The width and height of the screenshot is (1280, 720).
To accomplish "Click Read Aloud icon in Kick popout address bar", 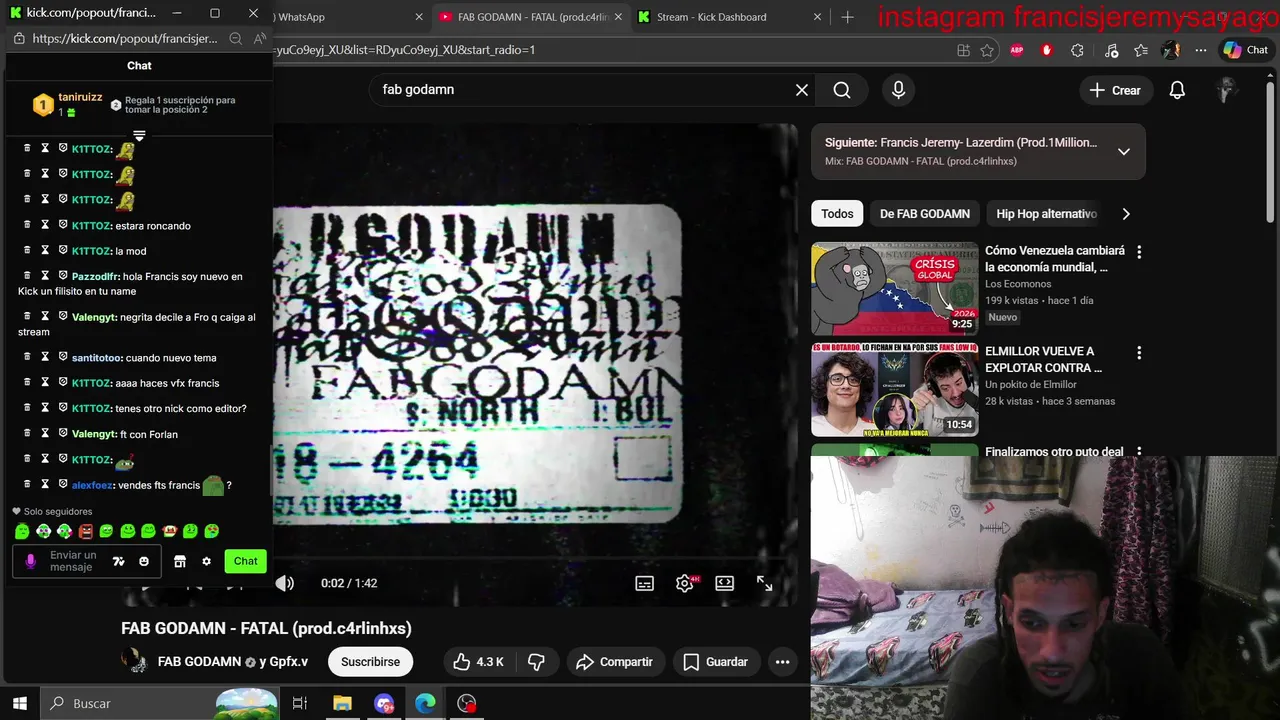I will [x=259, y=39].
